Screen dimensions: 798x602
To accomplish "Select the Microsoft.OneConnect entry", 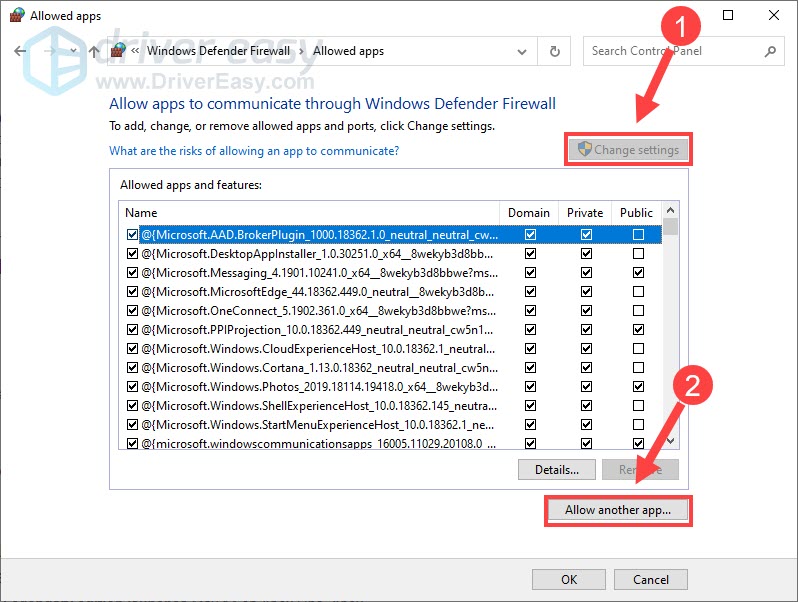I will 319,310.
